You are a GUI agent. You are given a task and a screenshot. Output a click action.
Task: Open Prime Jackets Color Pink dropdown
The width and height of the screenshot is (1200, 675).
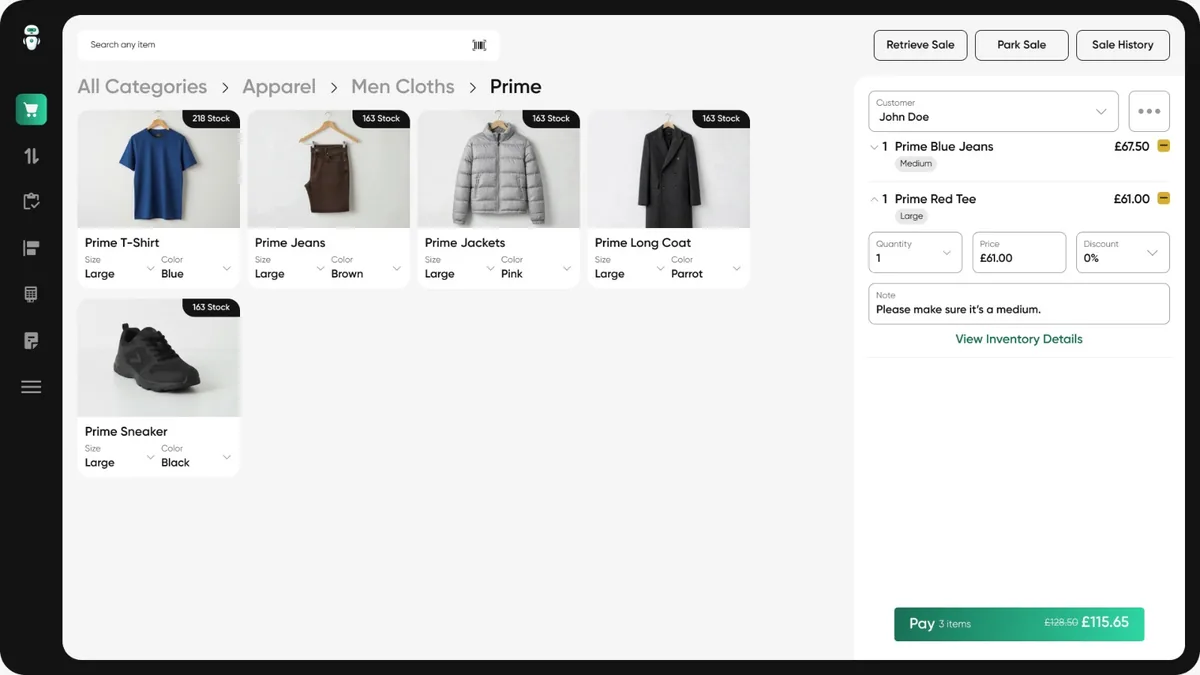pos(536,267)
